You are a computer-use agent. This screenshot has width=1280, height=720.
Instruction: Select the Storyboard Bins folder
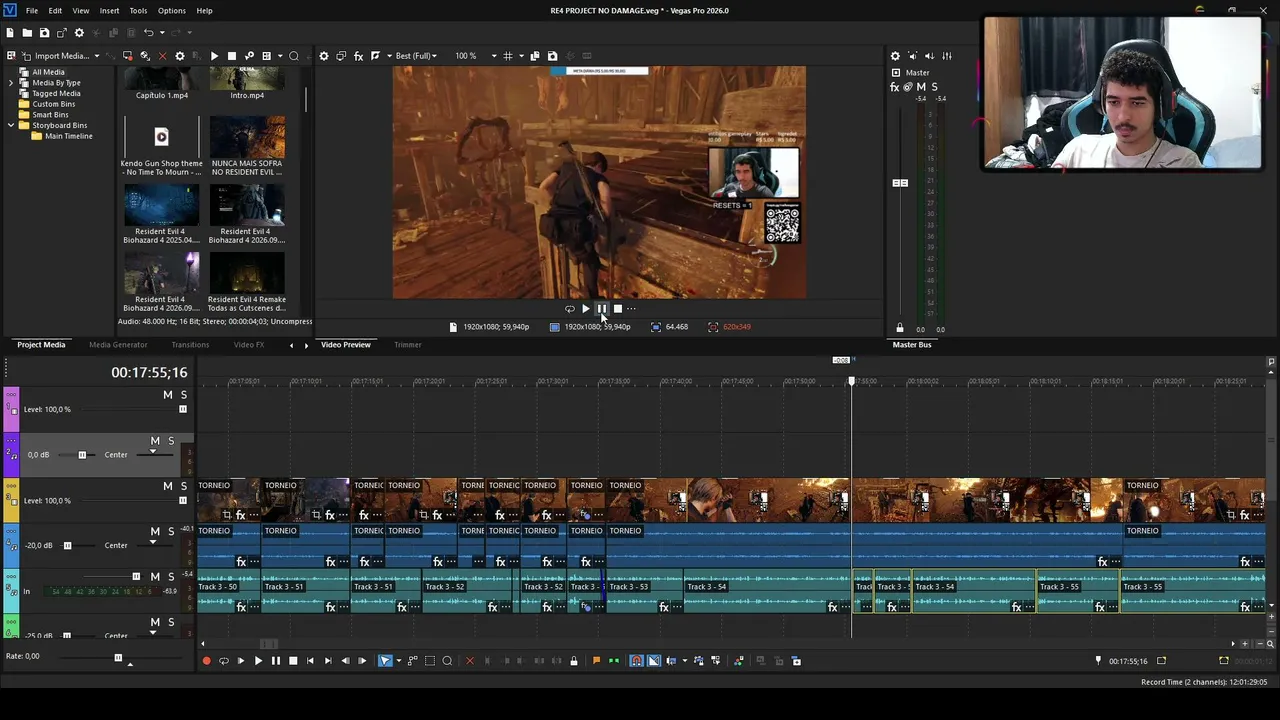click(59, 125)
